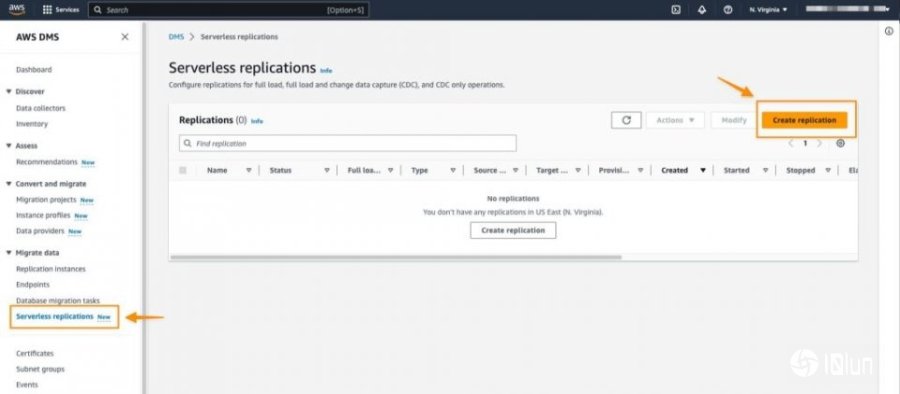Open Recommendations in the sidebar

click(x=46, y=162)
